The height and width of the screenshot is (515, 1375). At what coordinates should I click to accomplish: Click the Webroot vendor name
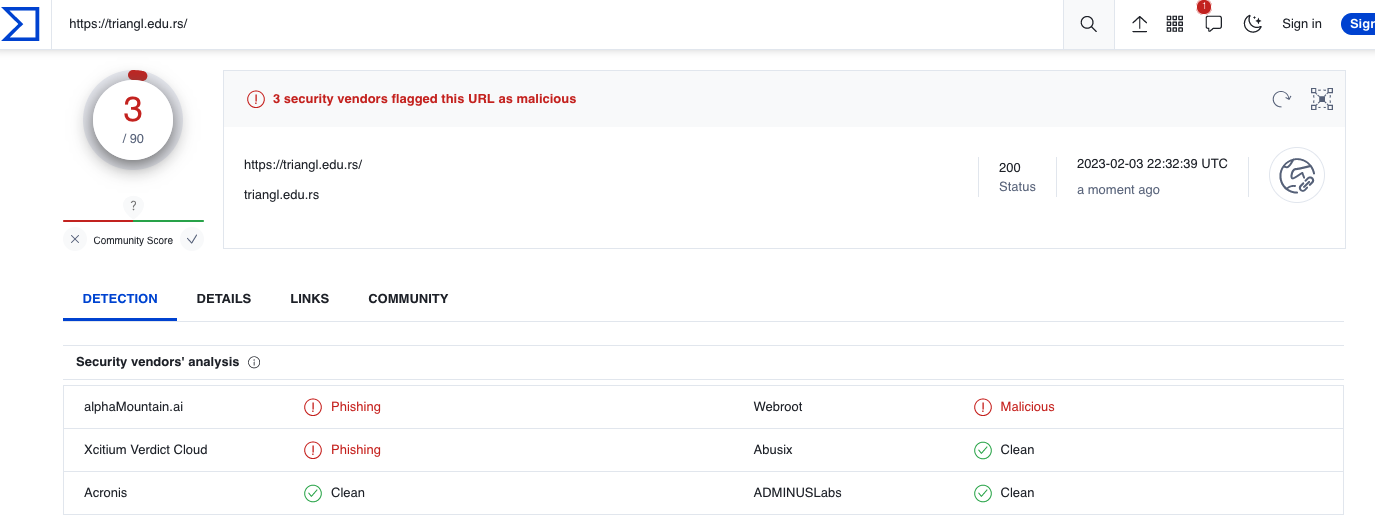click(x=778, y=407)
